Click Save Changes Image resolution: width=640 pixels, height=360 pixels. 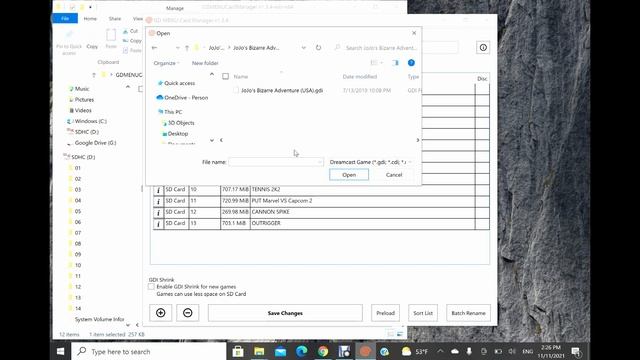(285, 313)
